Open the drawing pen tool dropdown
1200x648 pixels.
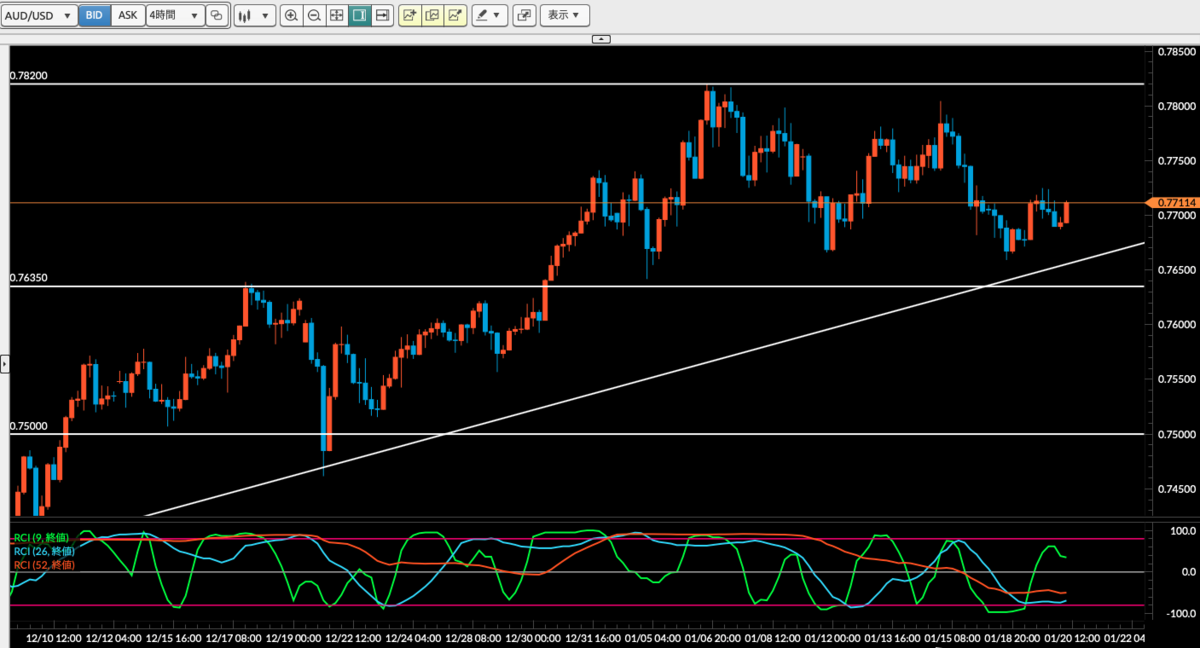click(x=490, y=15)
